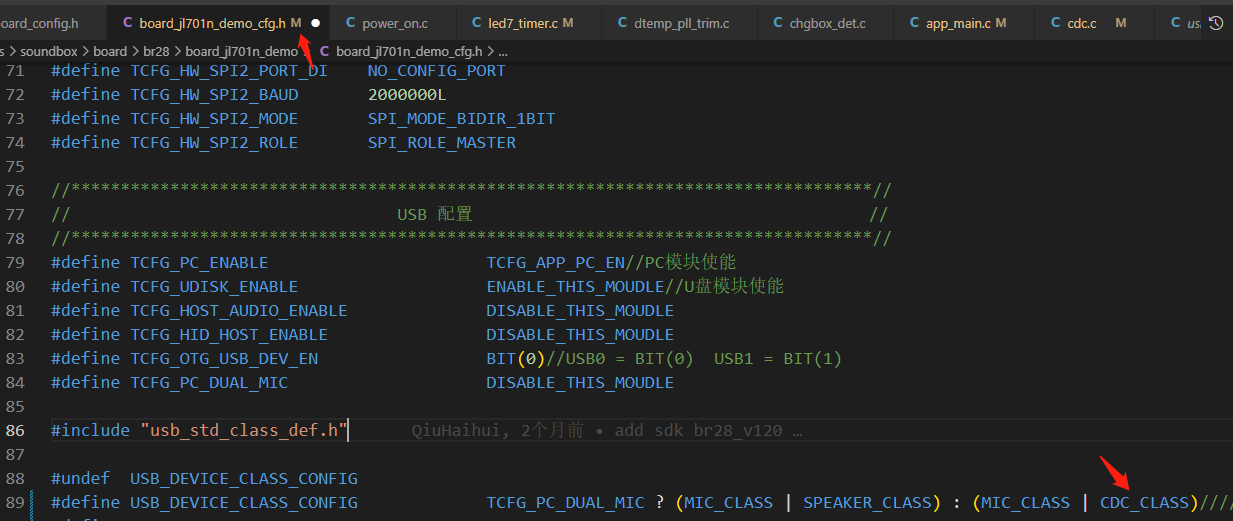Click DISABLE_THIS_MOUDLE on TCFG_HID_HOST_ENABLE line
Viewport: 1233px width, 521px height.
580,334
